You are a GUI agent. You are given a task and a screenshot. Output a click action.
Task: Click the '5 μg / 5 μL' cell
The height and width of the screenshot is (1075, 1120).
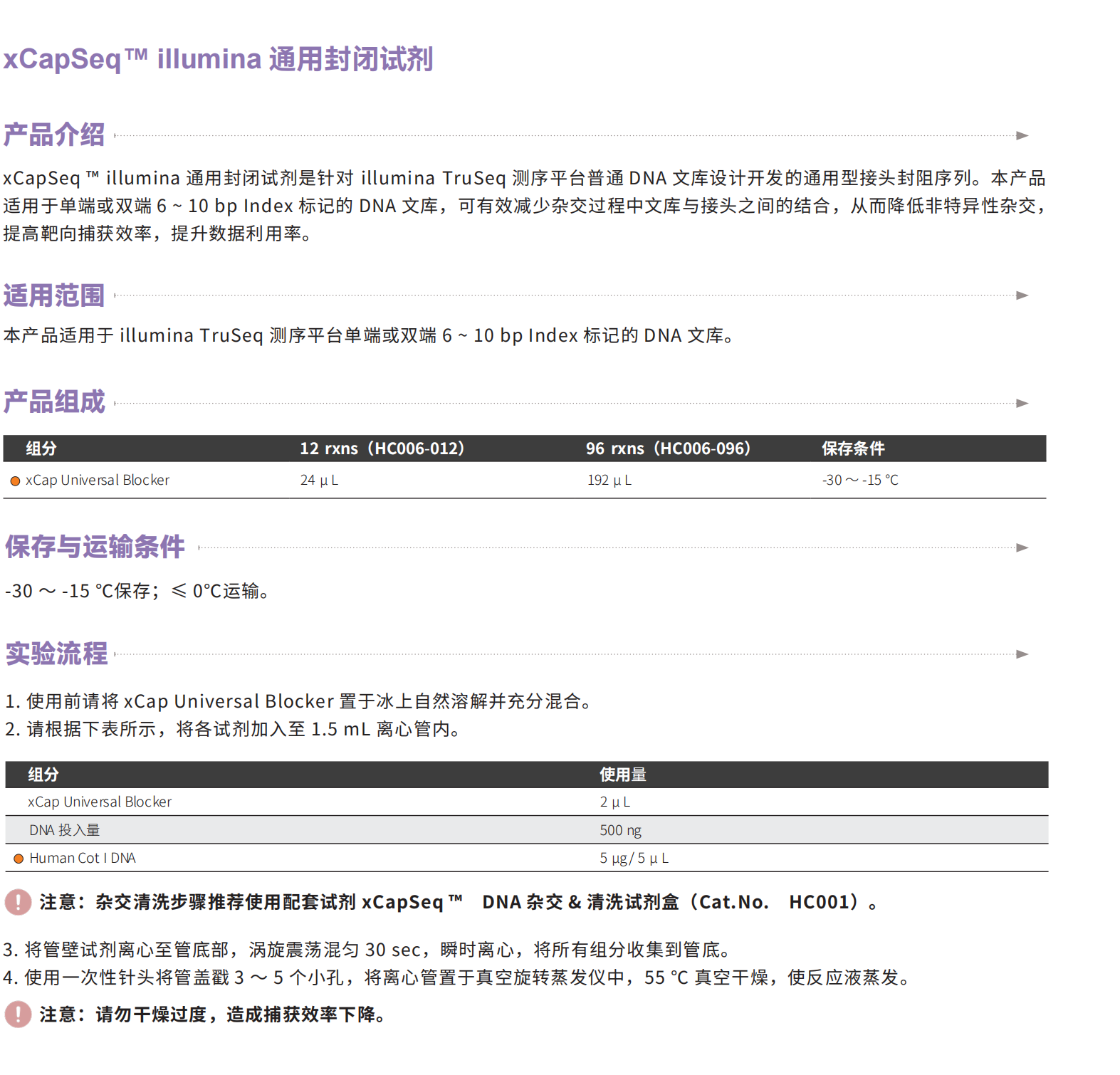click(x=634, y=859)
